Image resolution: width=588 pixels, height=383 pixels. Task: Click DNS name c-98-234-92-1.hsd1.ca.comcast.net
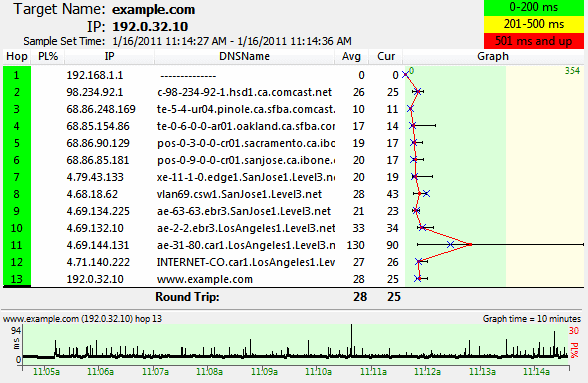click(x=244, y=92)
